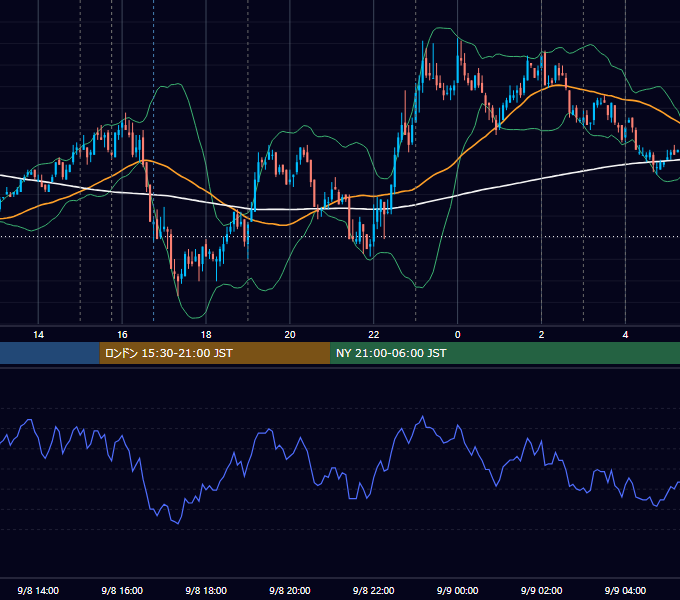Click the 2 hour axis label
The image size is (680, 600).
[541, 335]
